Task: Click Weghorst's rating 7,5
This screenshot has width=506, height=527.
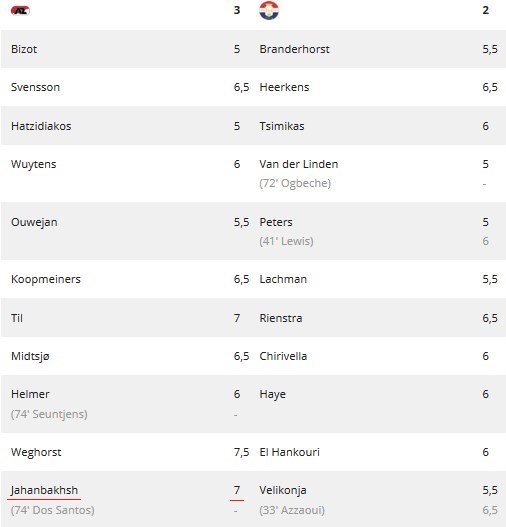Action: point(242,452)
